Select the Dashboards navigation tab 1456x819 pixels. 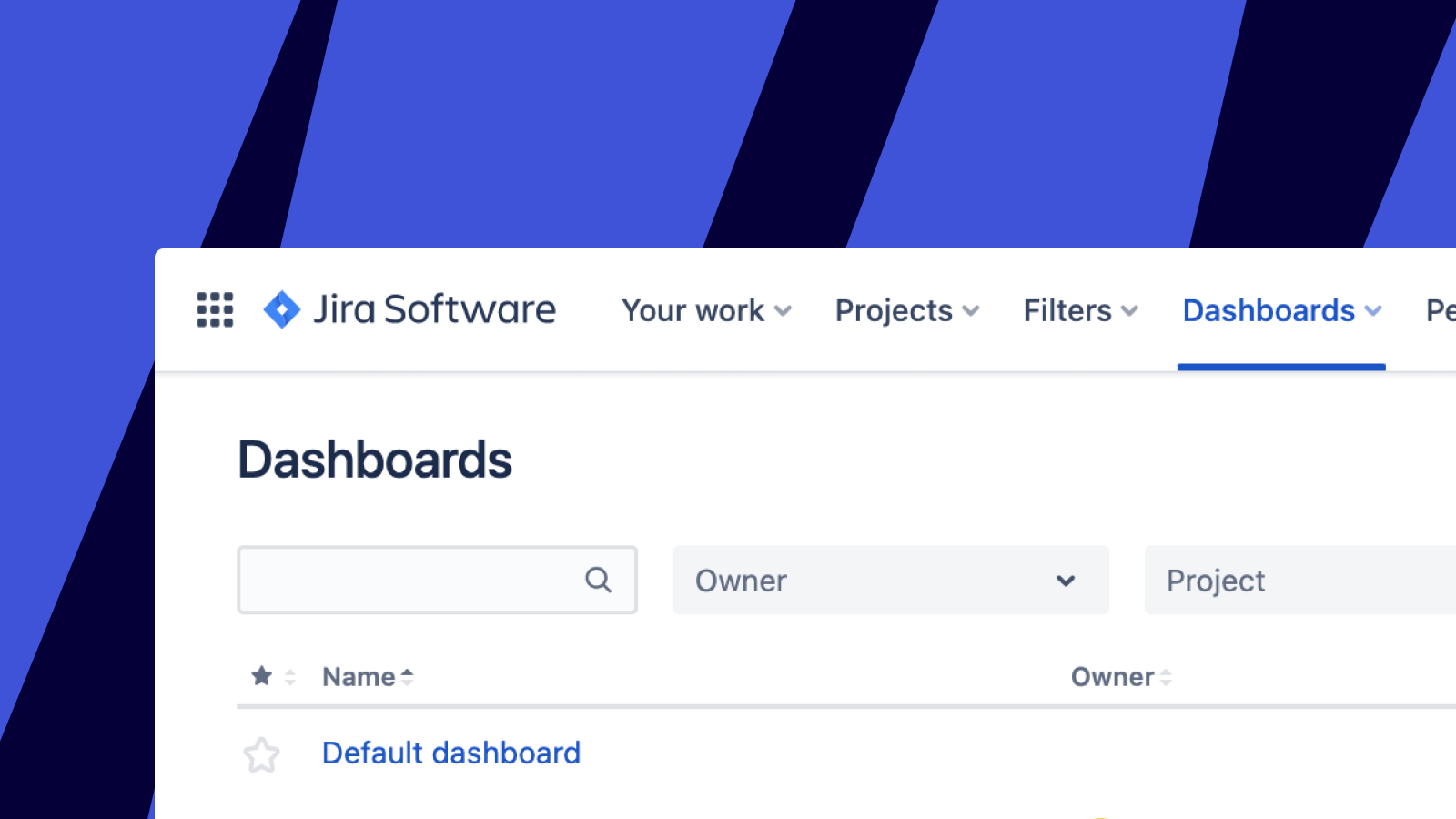coord(1280,310)
